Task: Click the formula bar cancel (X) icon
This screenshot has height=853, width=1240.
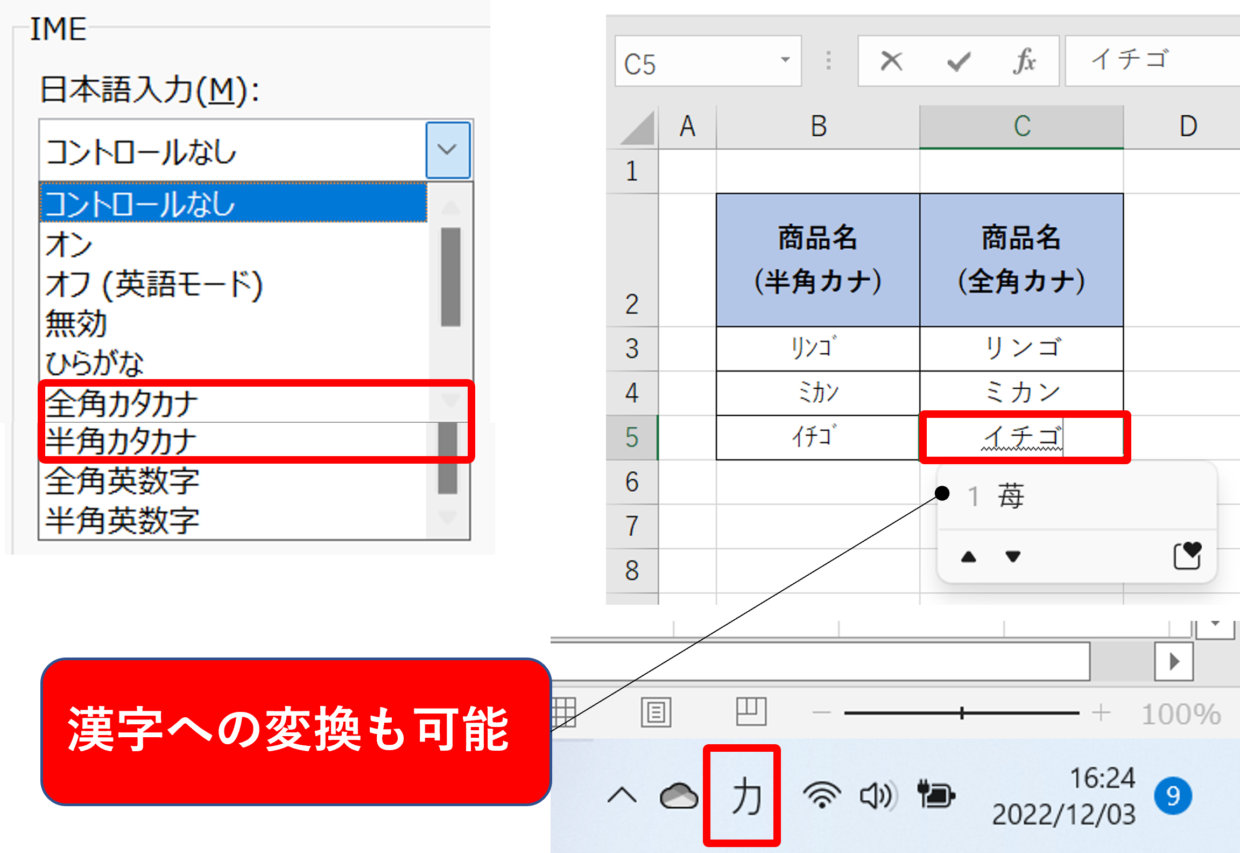Action: tap(890, 62)
